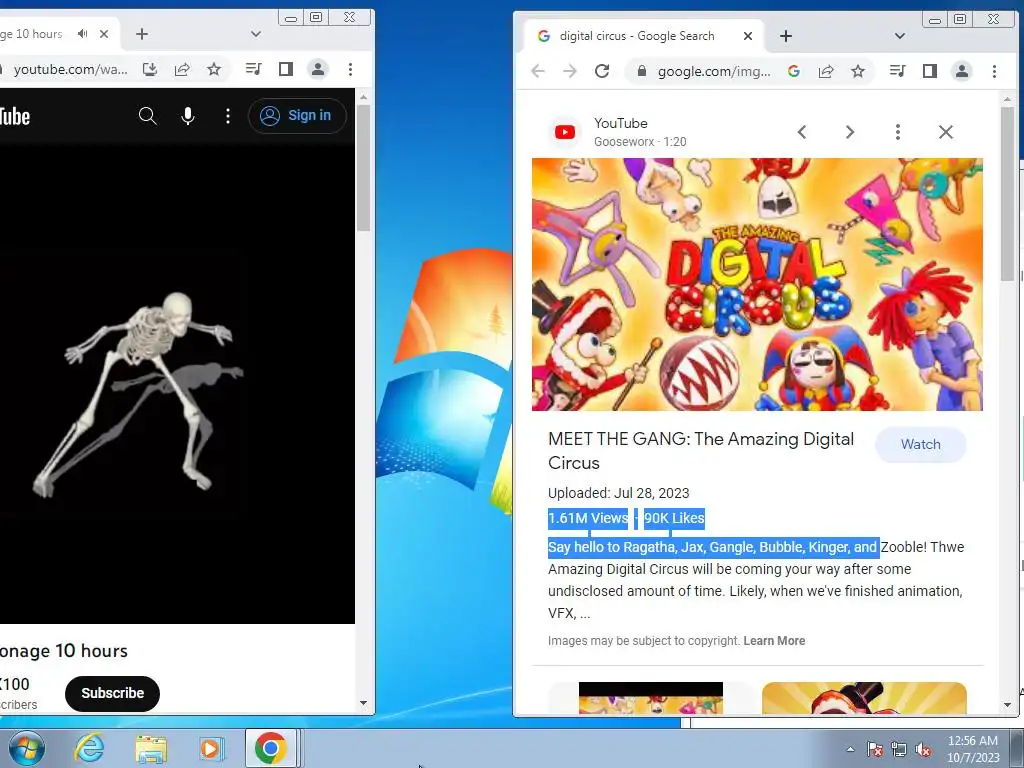This screenshot has width=1024, height=768.
Task: Click Action Center flag icon
Action: pos(874,749)
